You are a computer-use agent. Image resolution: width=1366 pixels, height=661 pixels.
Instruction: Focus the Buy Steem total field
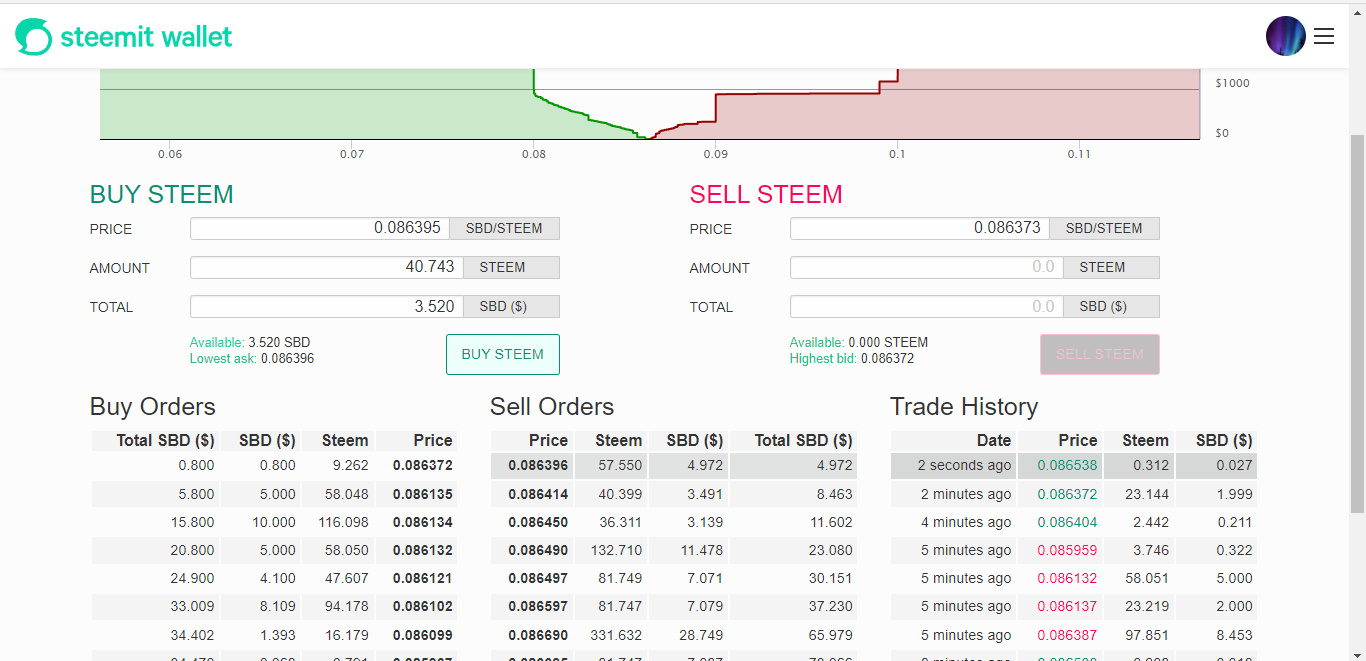pyautogui.click(x=320, y=306)
